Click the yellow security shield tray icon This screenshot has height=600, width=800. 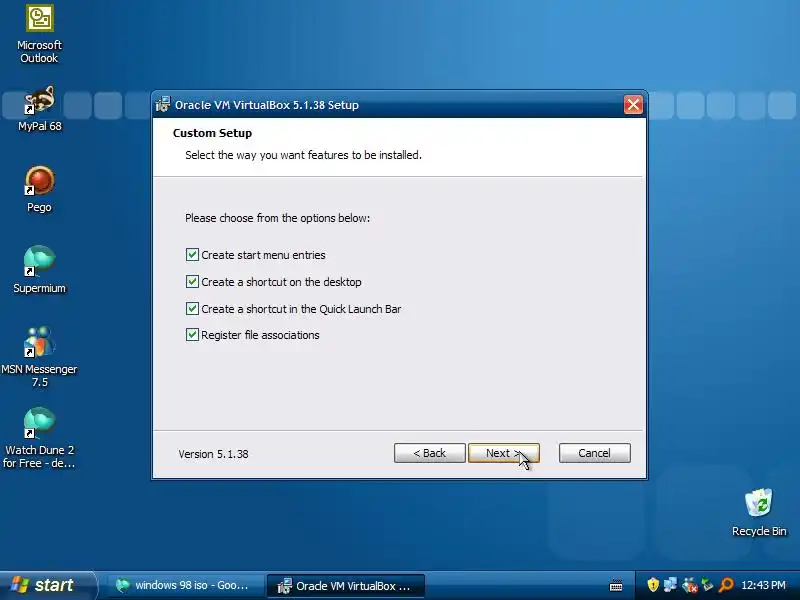[653, 585]
